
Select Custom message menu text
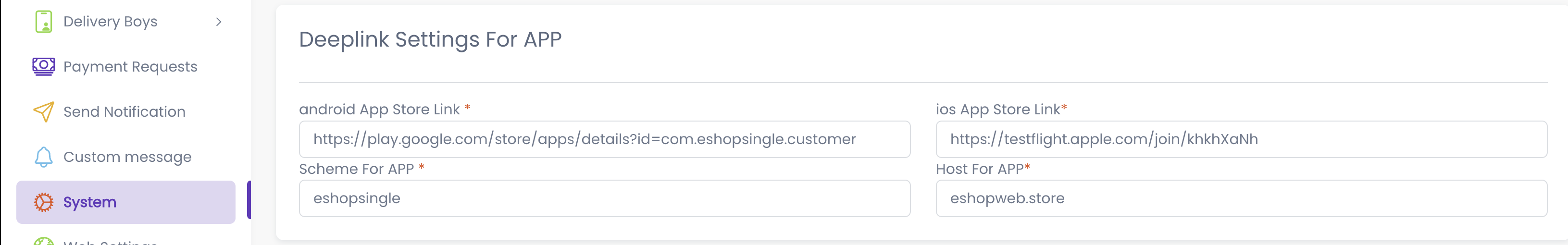click(127, 157)
